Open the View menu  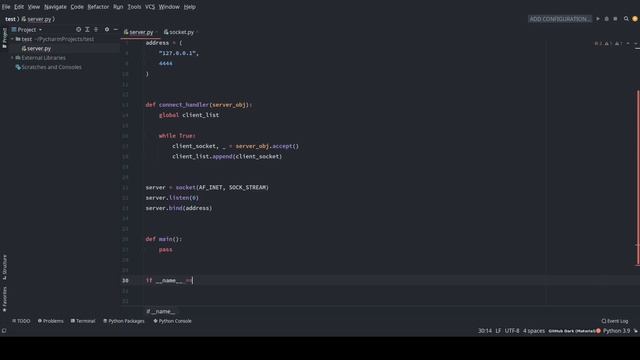(34, 7)
